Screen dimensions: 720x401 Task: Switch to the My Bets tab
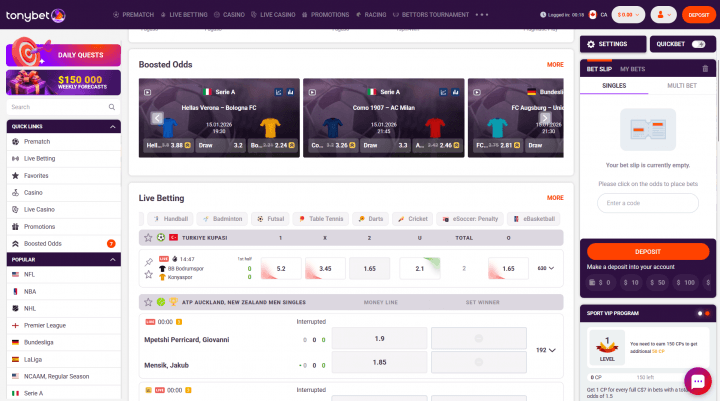point(632,69)
